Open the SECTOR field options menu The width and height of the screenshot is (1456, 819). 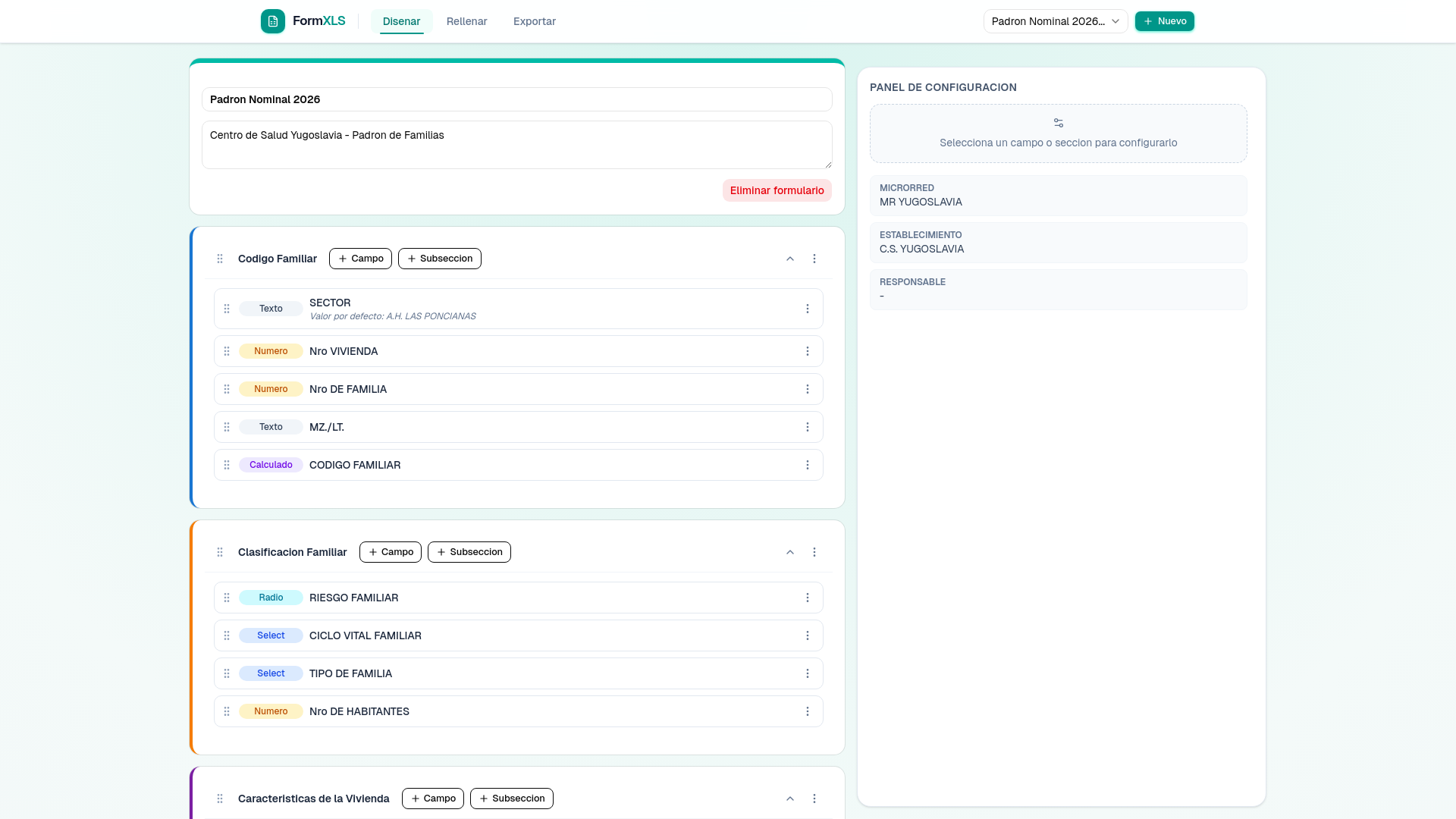pyautogui.click(x=808, y=309)
